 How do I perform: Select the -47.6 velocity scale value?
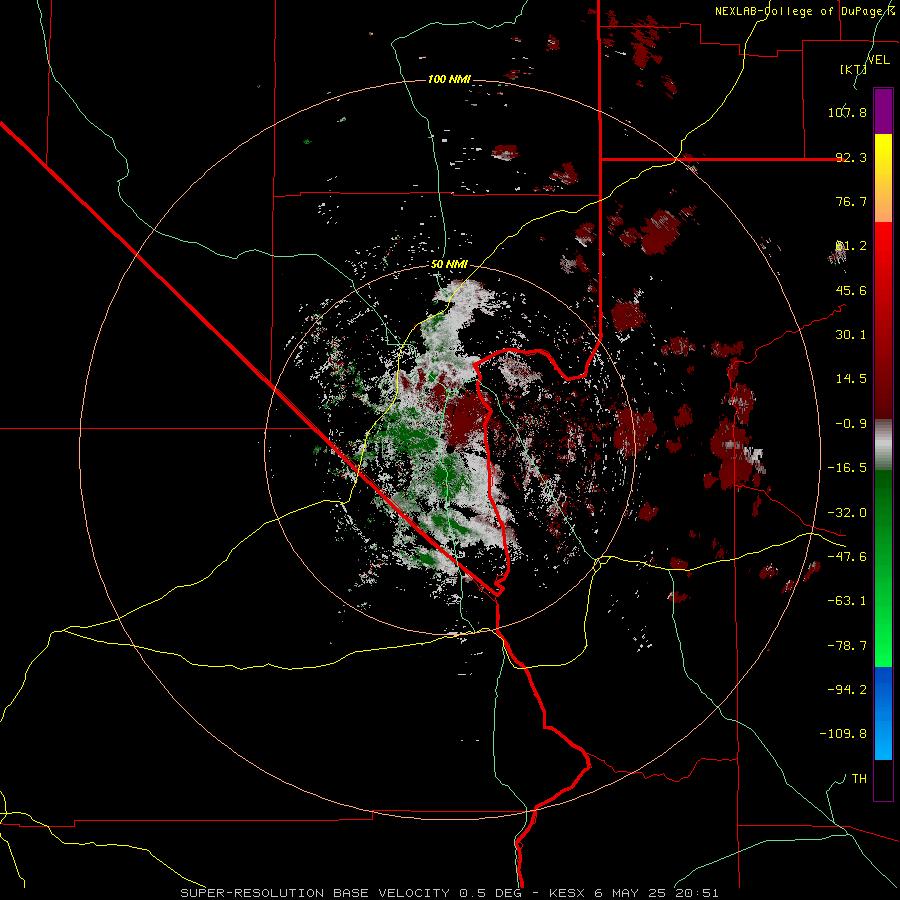pos(847,557)
